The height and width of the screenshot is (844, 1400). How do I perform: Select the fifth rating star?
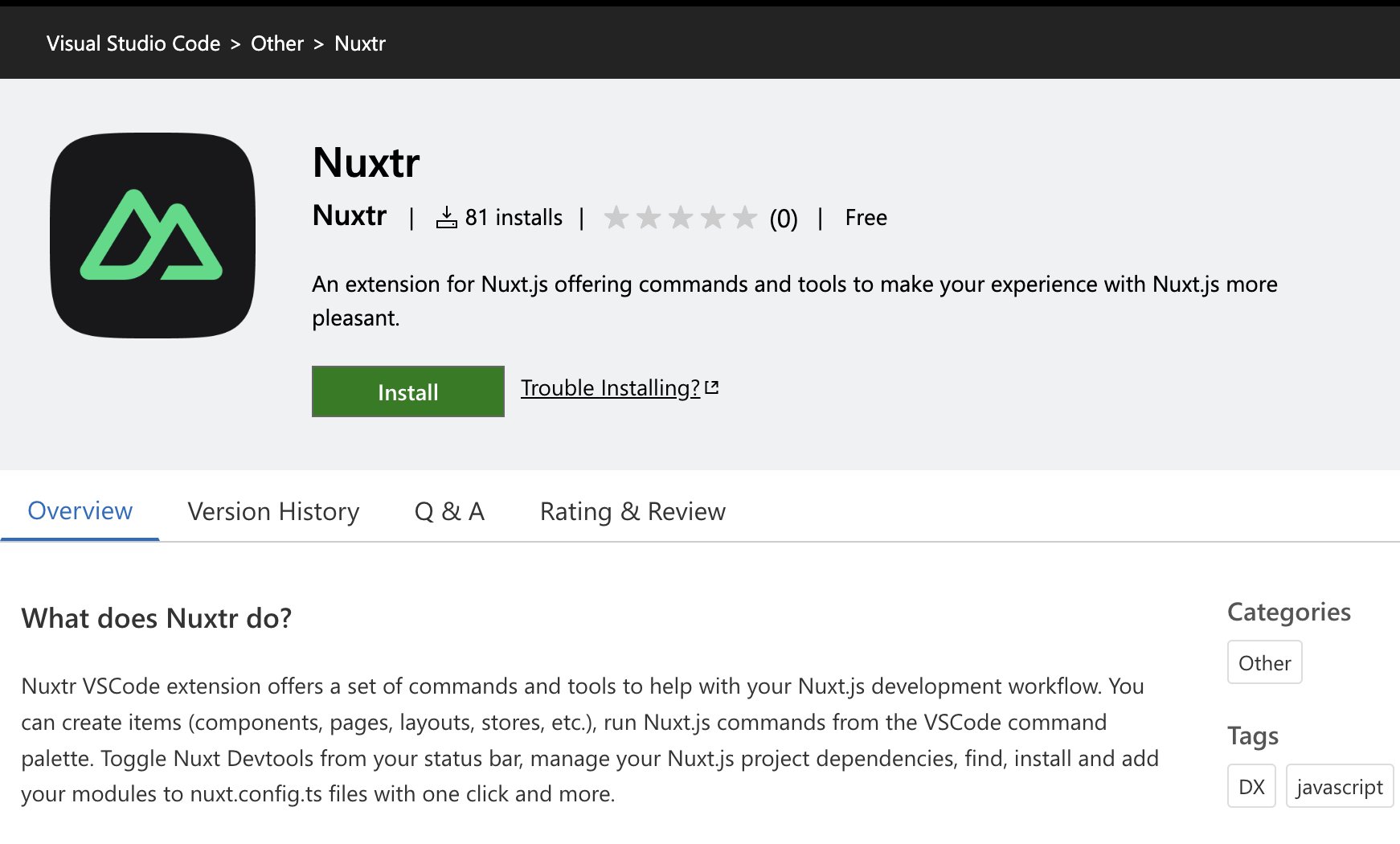(747, 217)
